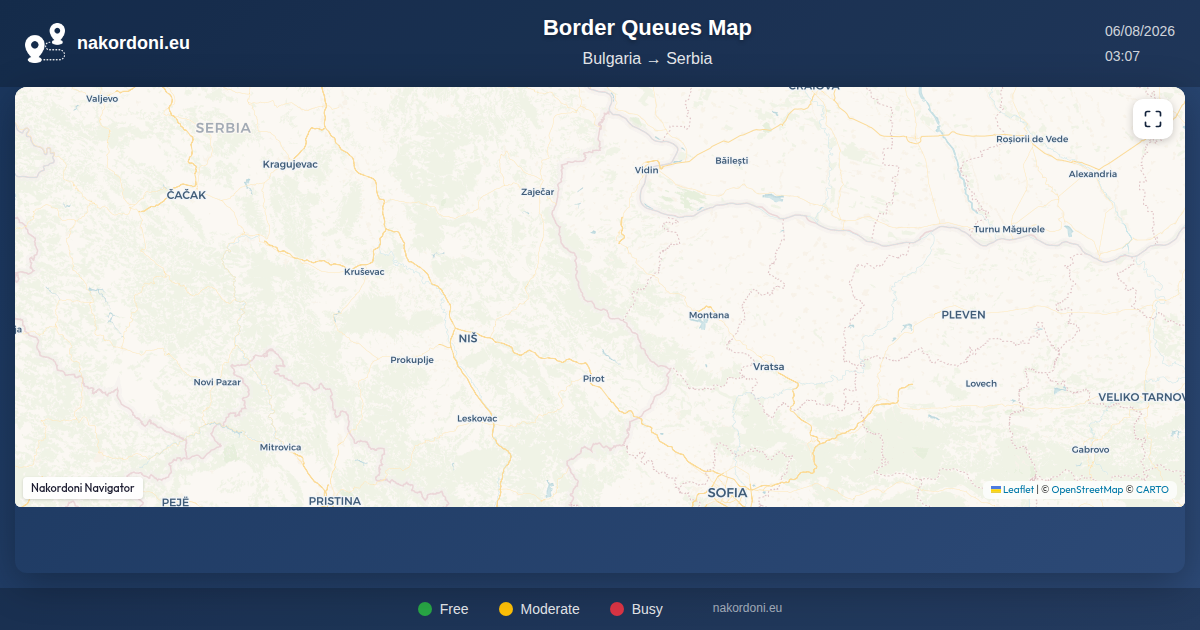Image resolution: width=1200 pixels, height=630 pixels.
Task: Click the PRISTINA city label on map
Action: coord(334,501)
